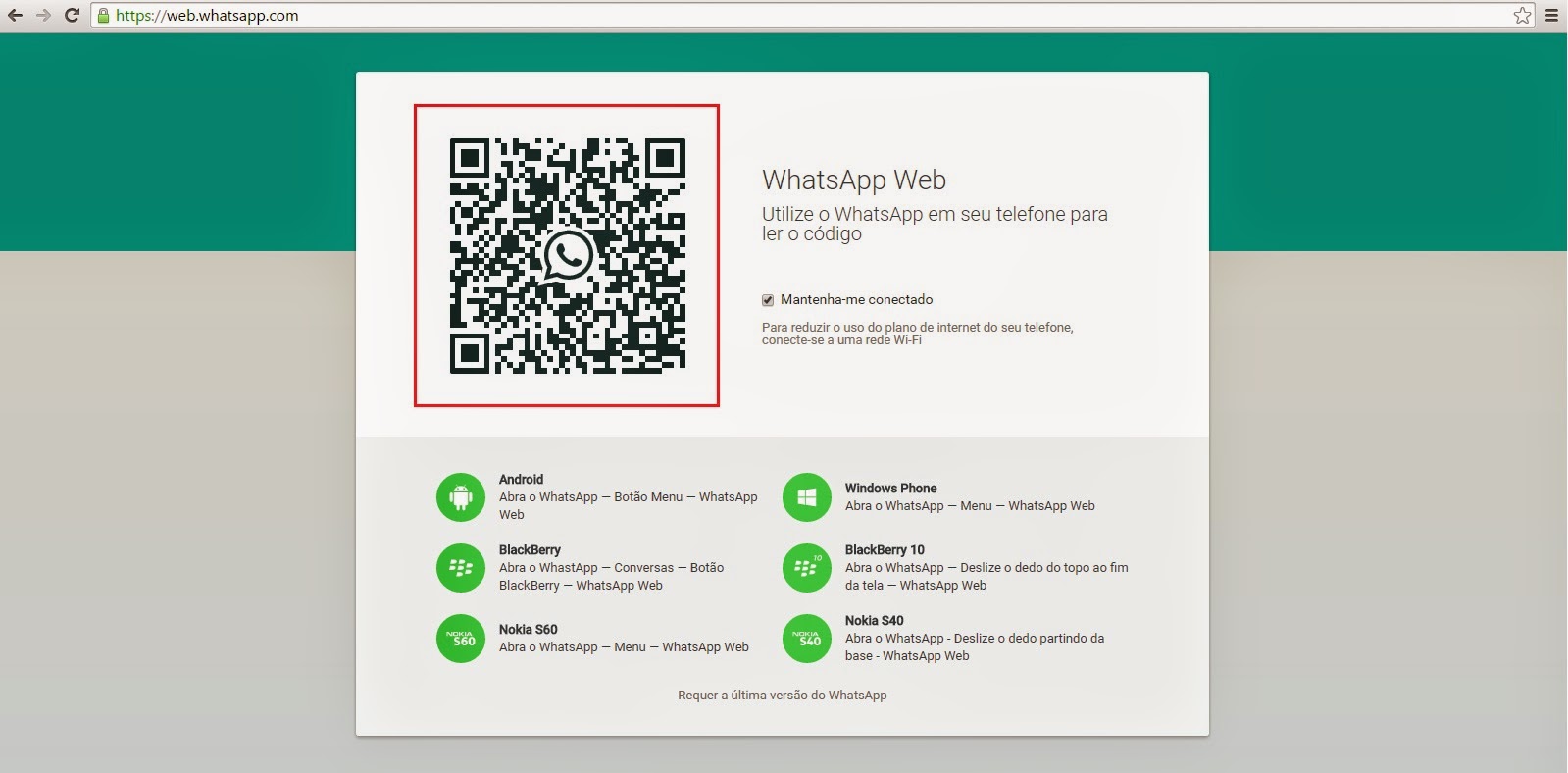The width and height of the screenshot is (1568, 773).
Task: Click 'Deslize o dedo do topo' instructions
Action: click(986, 577)
